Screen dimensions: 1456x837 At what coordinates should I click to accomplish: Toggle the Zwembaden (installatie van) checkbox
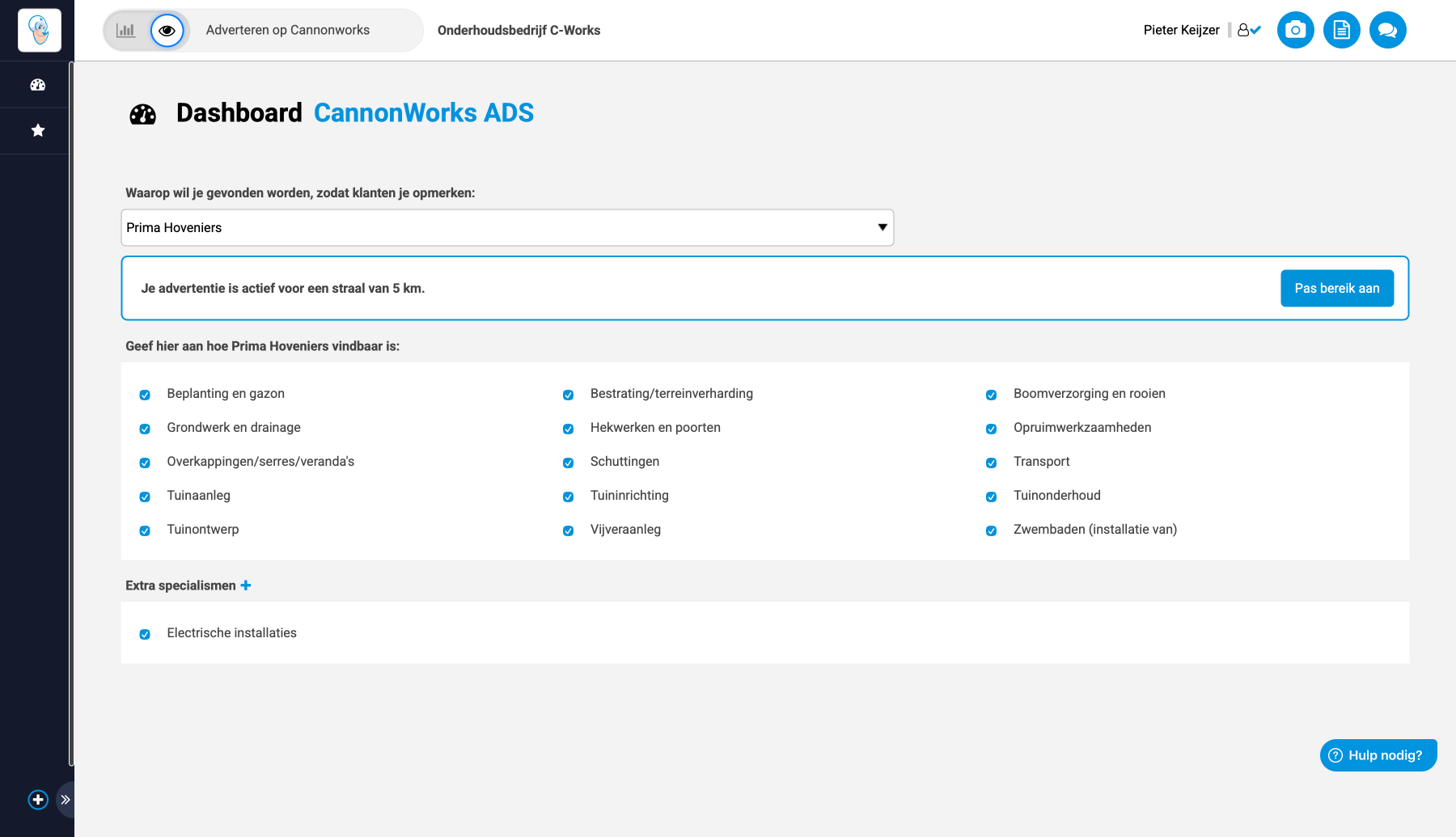(x=991, y=531)
